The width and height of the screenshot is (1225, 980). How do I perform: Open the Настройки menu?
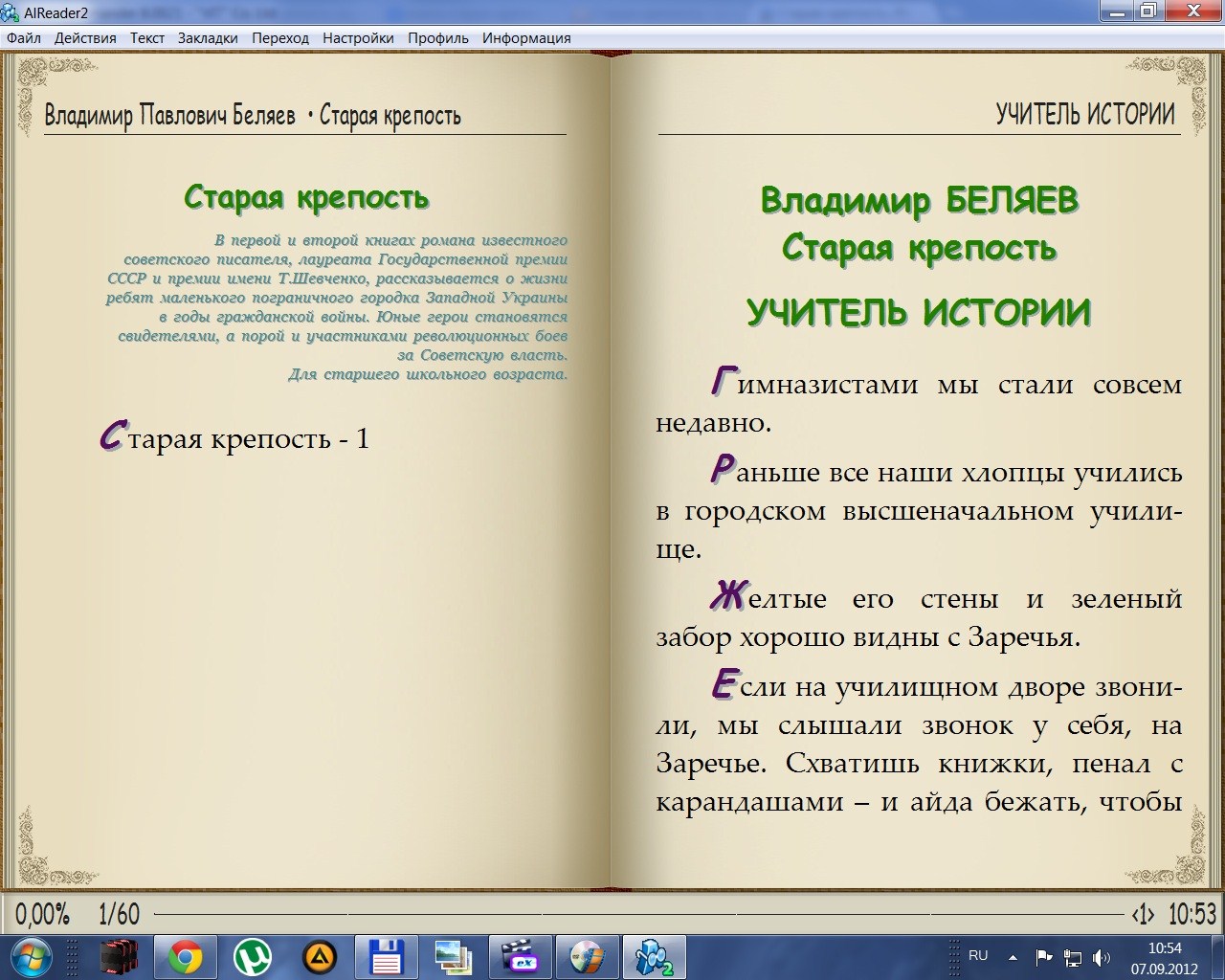pos(358,38)
